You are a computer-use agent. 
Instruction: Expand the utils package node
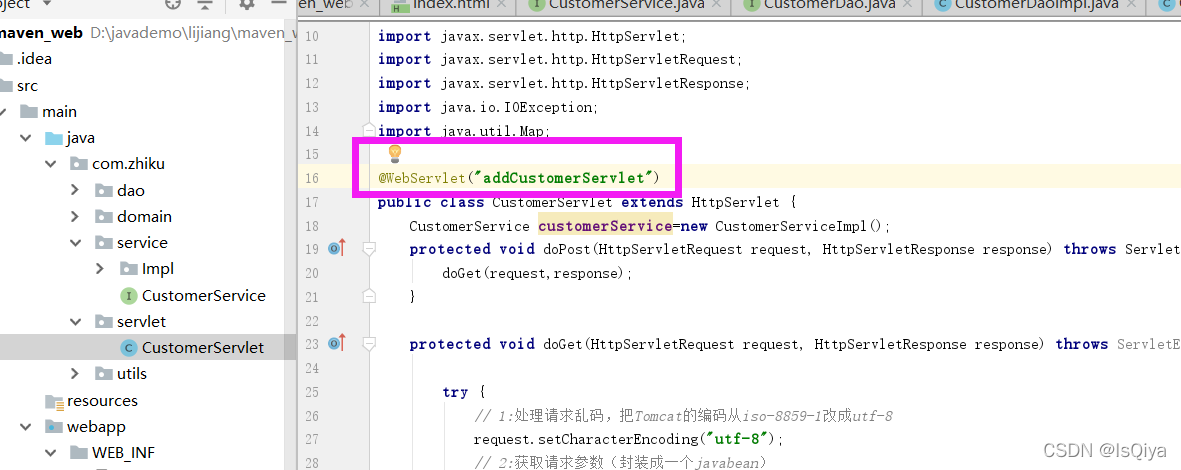coord(75,374)
